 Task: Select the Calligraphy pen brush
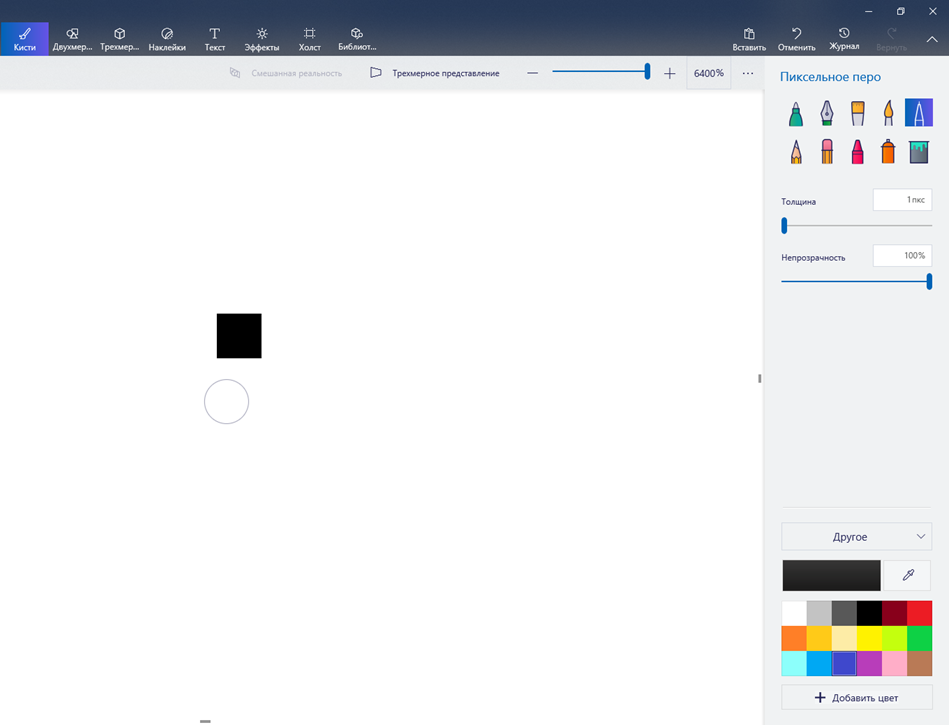click(826, 113)
